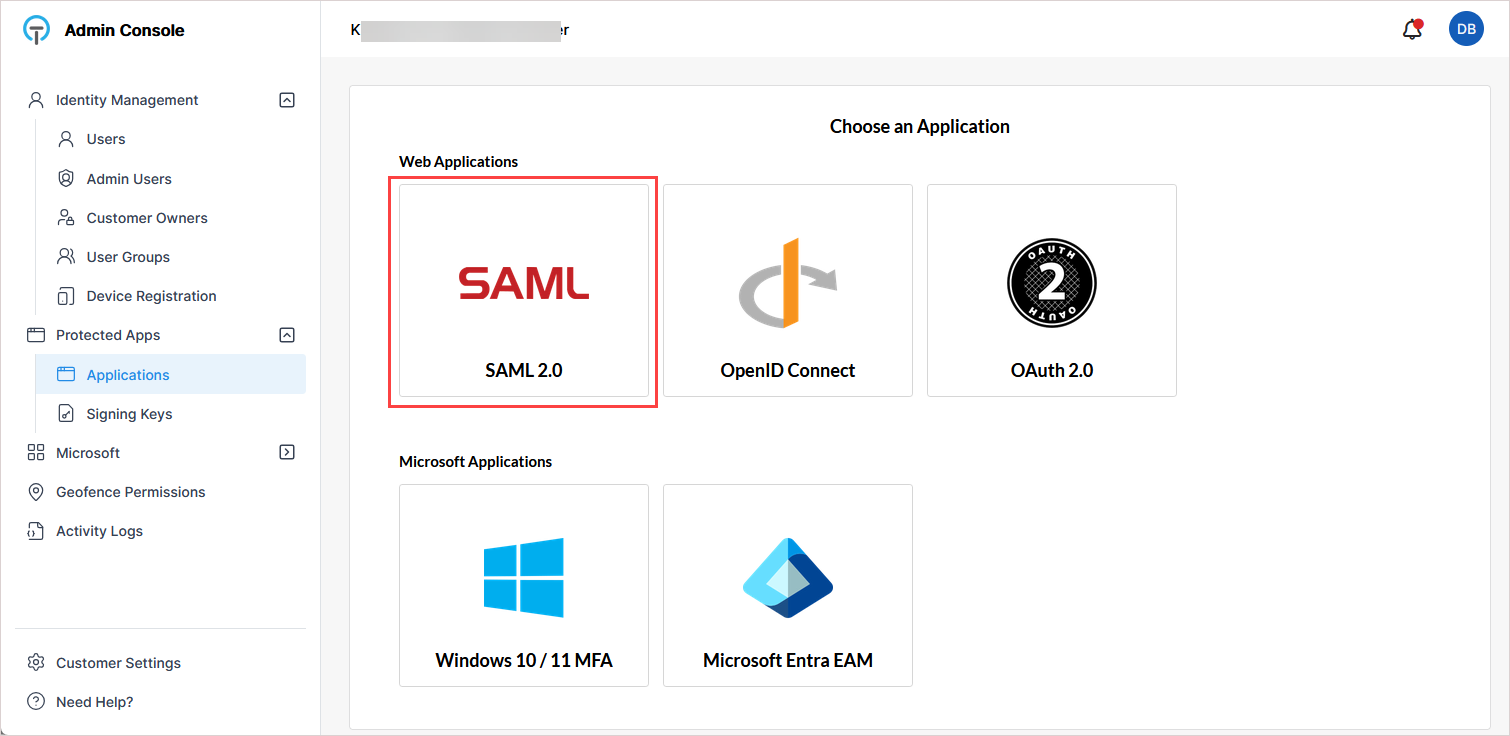The height and width of the screenshot is (736, 1510).
Task: Collapse the Identity Management section
Action: (x=287, y=100)
